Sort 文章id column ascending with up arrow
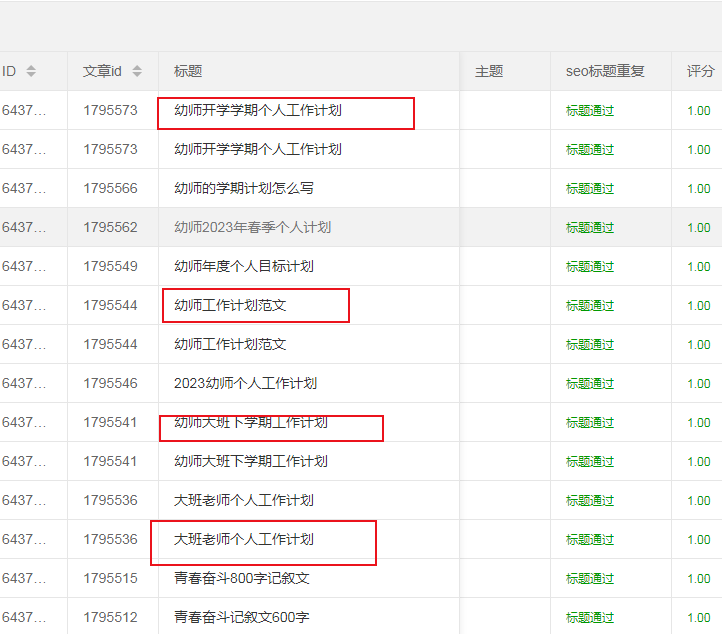 click(x=137, y=67)
